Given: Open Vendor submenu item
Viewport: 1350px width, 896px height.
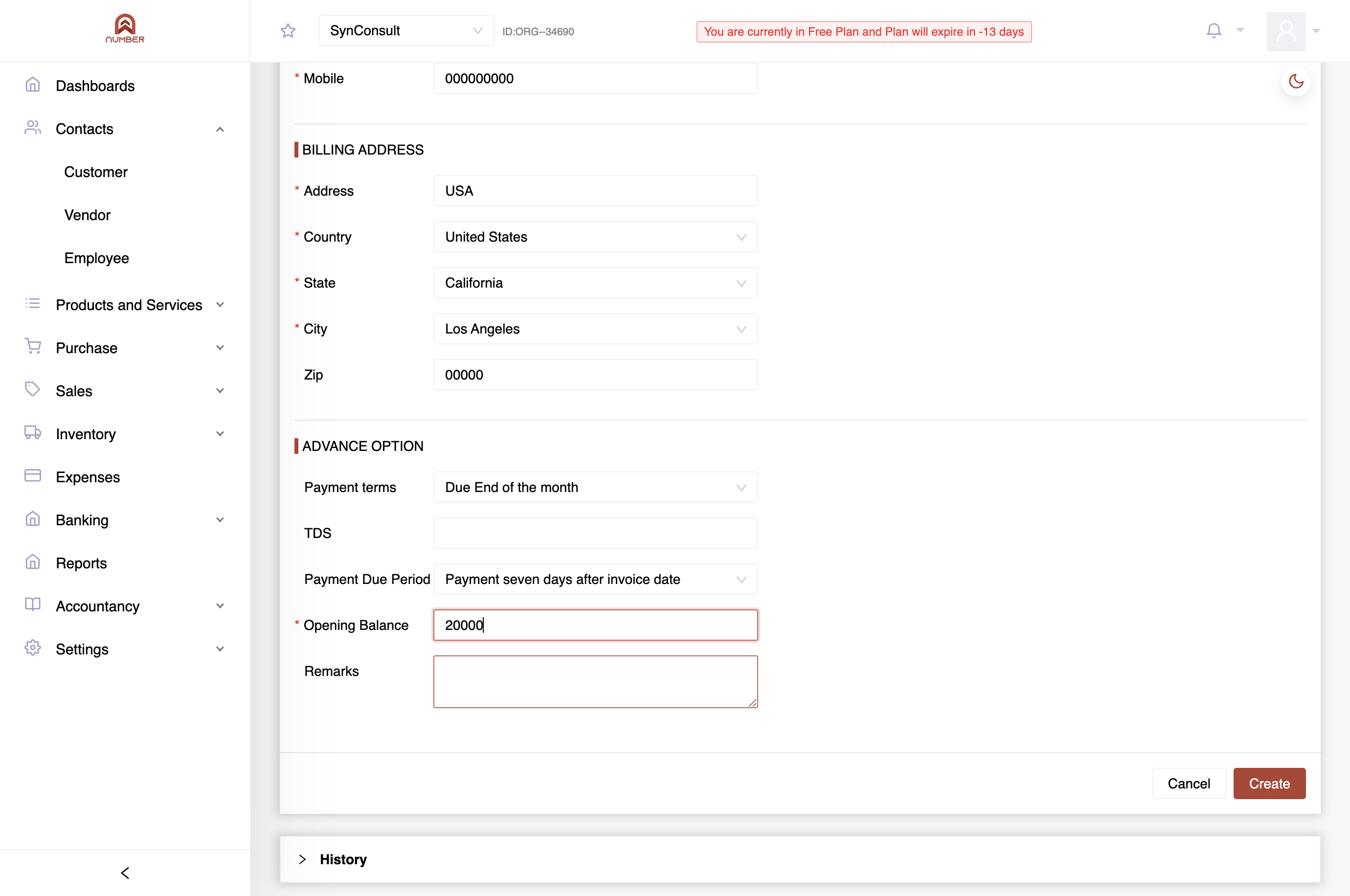Looking at the screenshot, I should coord(88,215).
